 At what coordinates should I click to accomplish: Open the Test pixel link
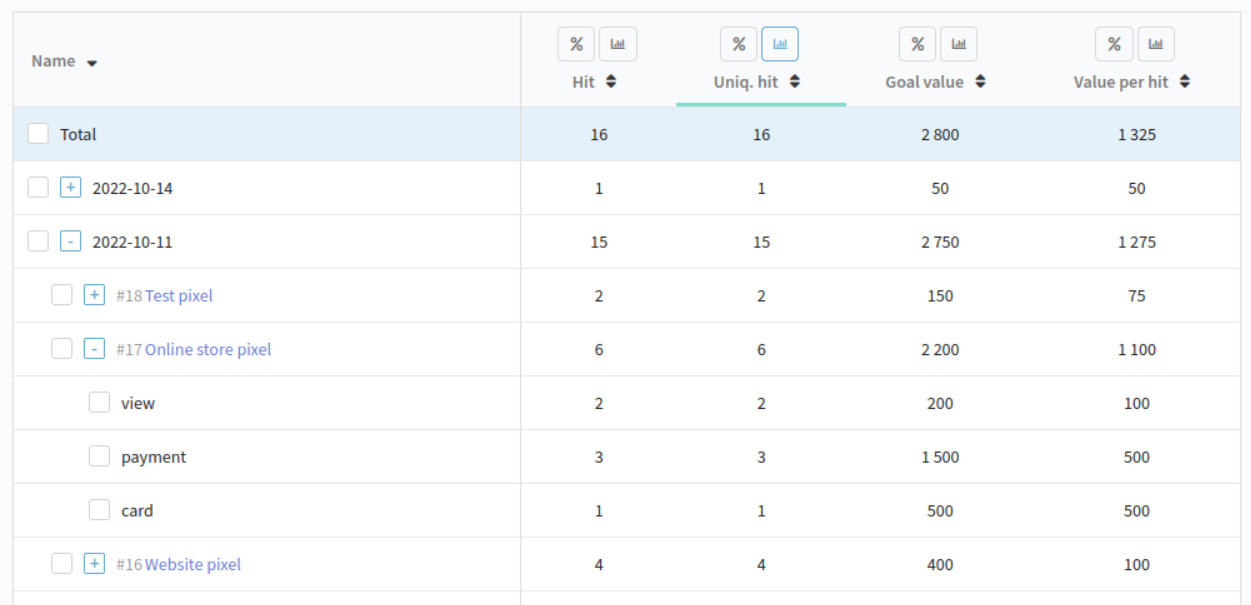[x=179, y=296]
